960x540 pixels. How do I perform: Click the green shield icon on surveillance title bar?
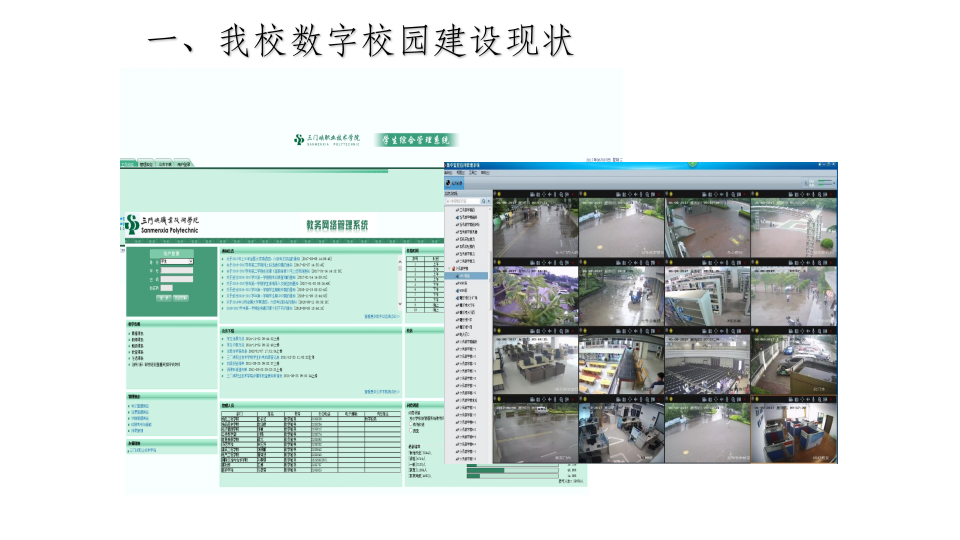[x=692, y=164]
